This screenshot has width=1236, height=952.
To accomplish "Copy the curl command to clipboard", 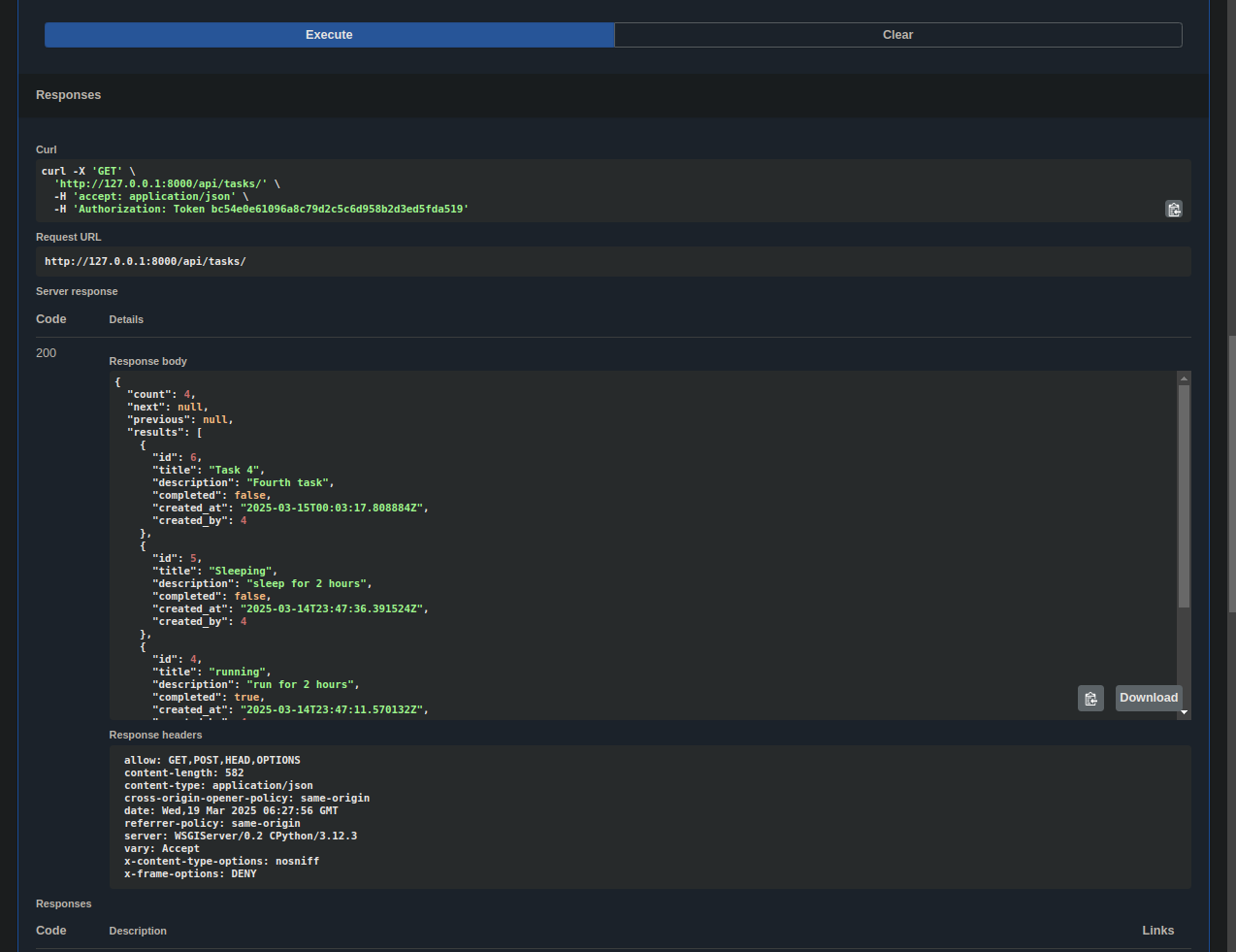I will click(1174, 209).
